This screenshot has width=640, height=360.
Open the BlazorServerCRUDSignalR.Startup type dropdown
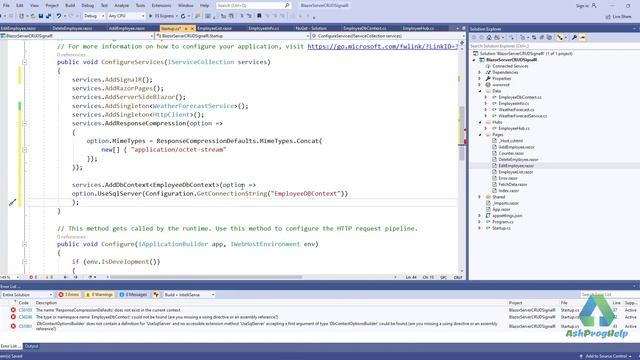232,36
